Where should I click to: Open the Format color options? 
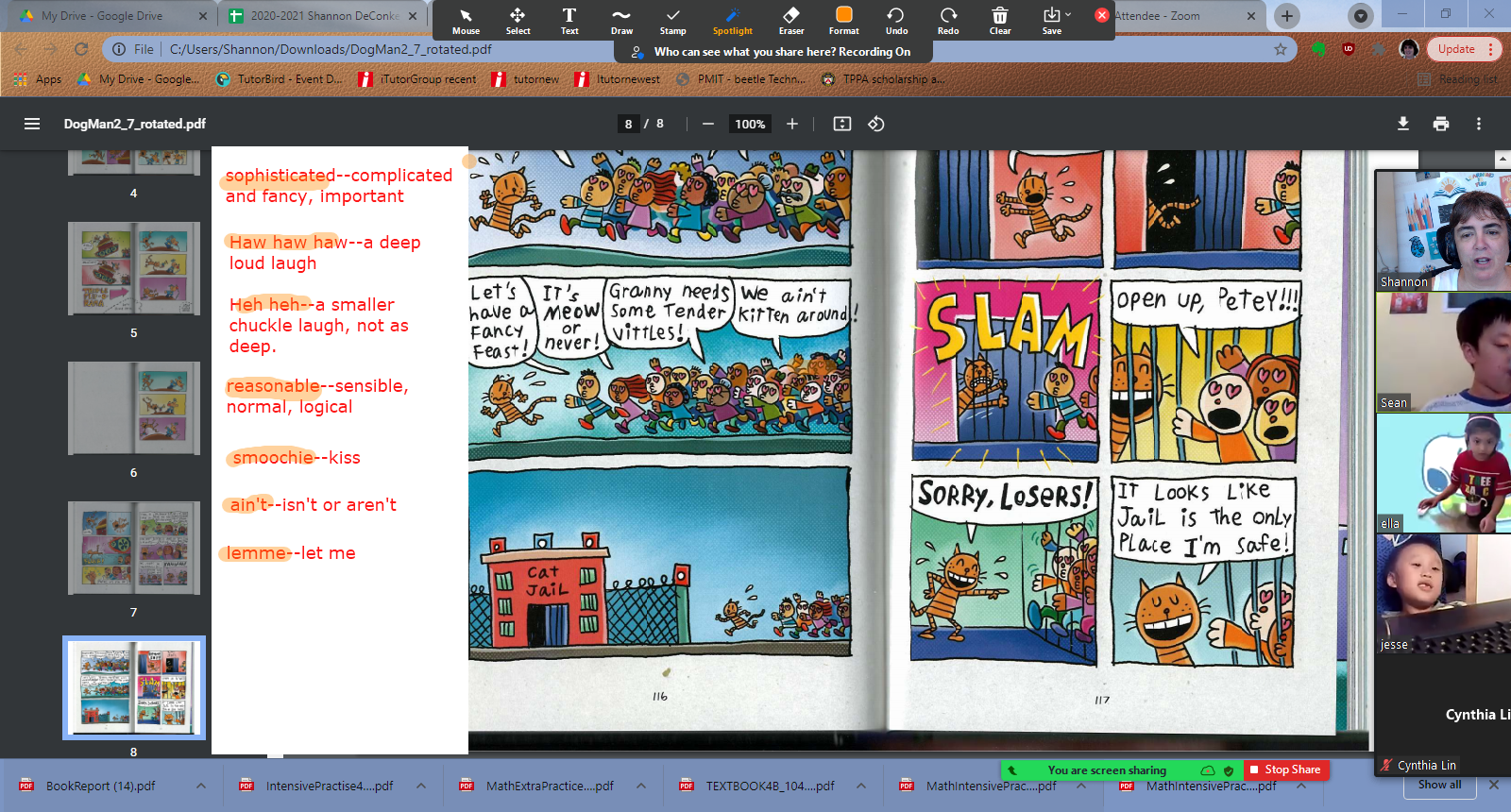tap(844, 21)
